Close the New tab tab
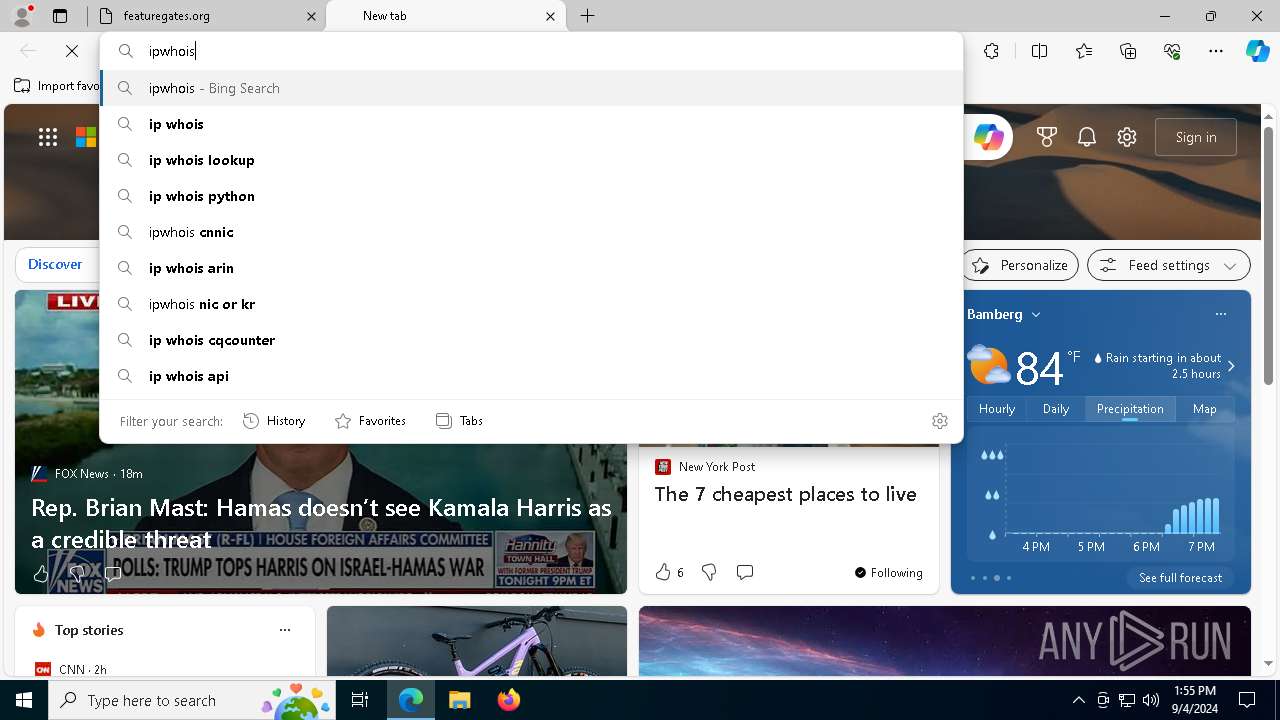The image size is (1280, 720). click(550, 16)
